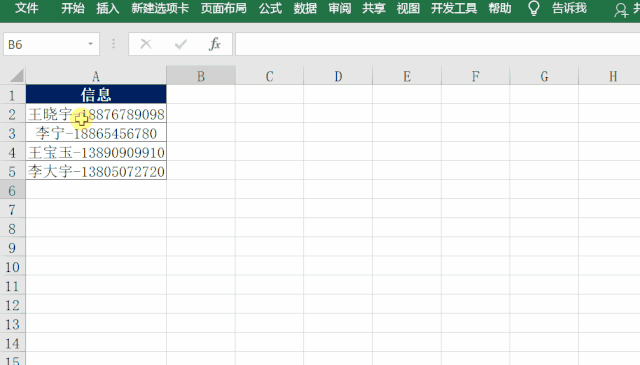Select column C header

[269, 76]
